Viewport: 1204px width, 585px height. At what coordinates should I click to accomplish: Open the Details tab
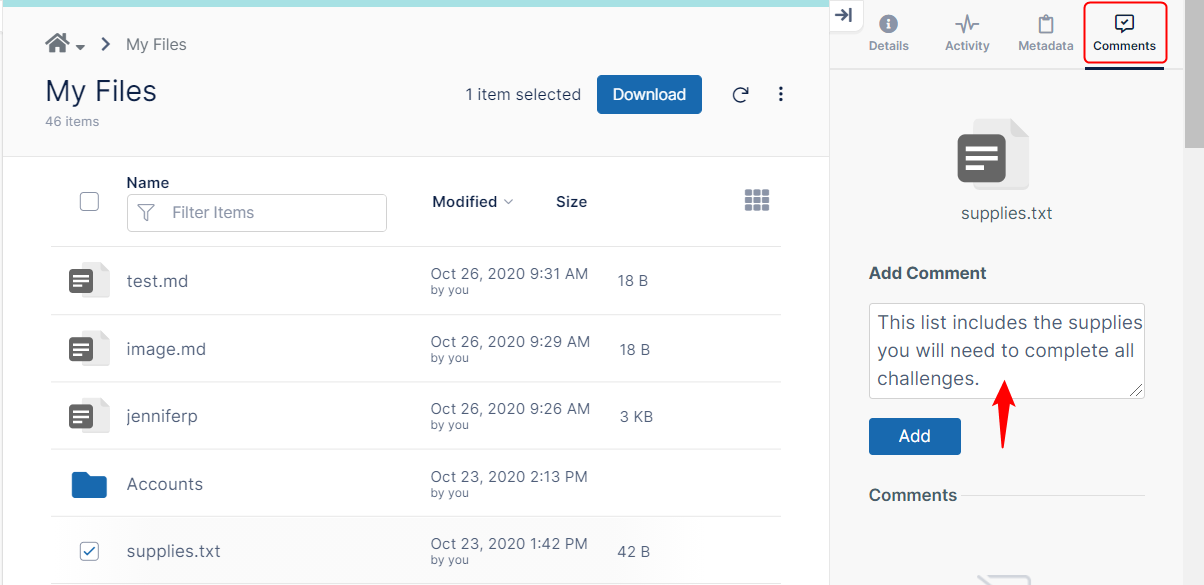[888, 33]
